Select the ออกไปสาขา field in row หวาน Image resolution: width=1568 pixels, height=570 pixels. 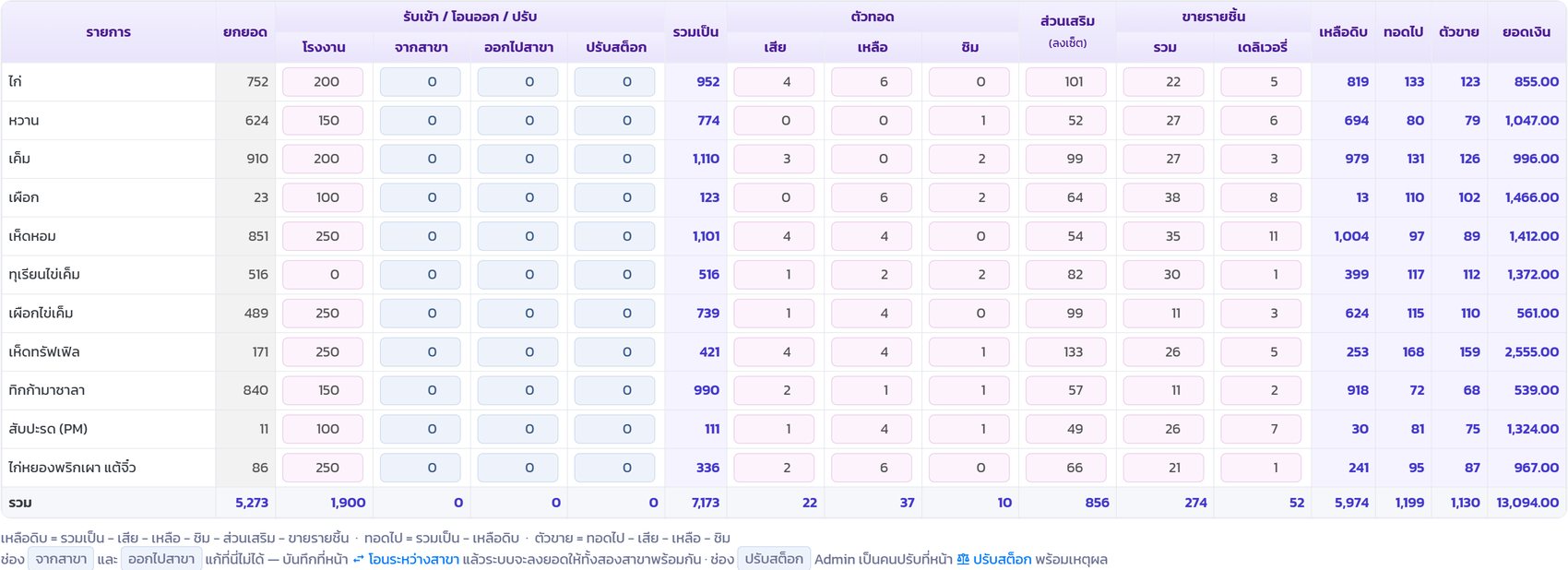pos(517,121)
